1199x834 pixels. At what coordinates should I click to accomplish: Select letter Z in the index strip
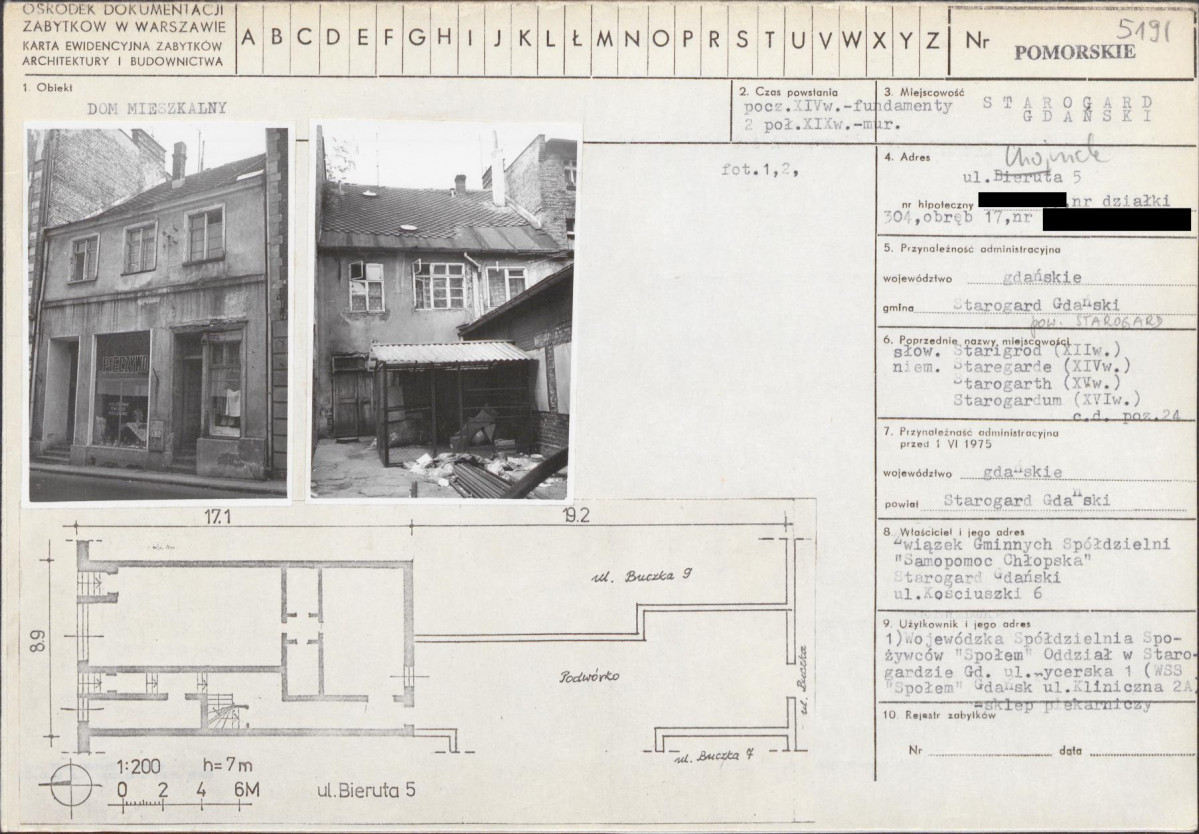coord(932,39)
